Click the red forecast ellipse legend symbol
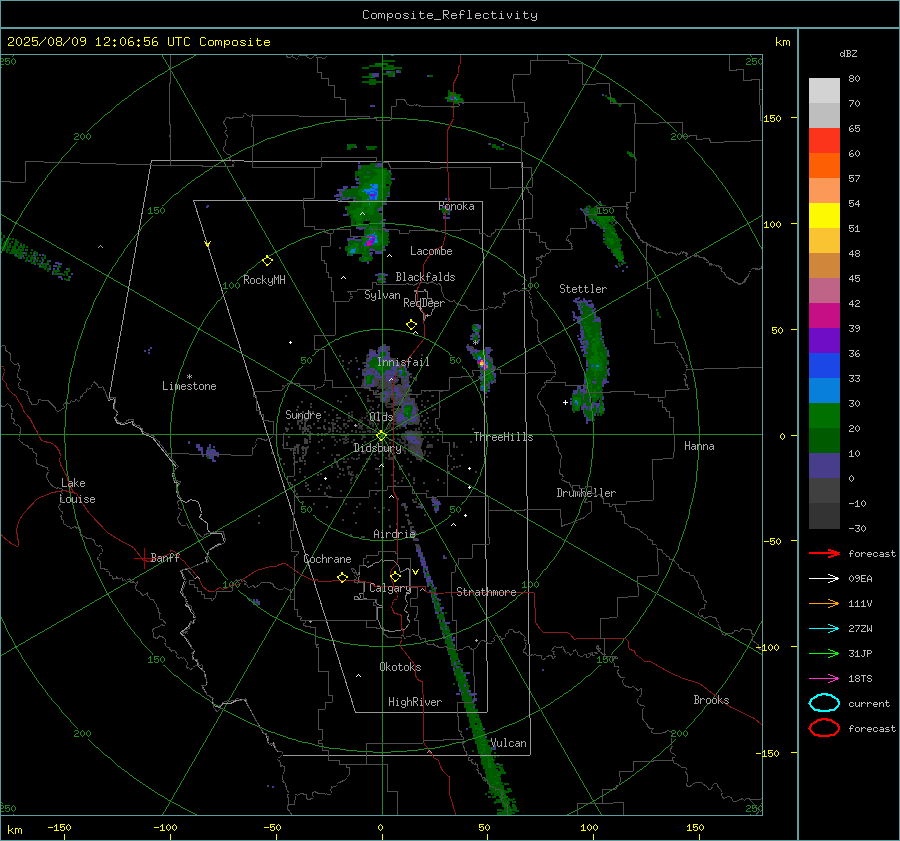This screenshot has height=841, width=900. (824, 728)
